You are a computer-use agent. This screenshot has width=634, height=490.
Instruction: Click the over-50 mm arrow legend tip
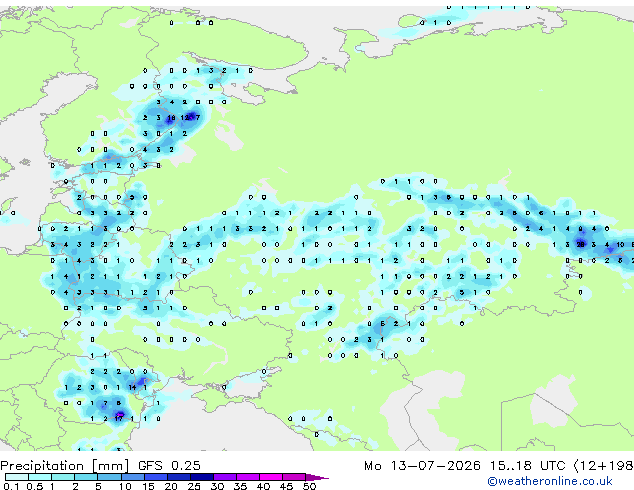click(317, 477)
